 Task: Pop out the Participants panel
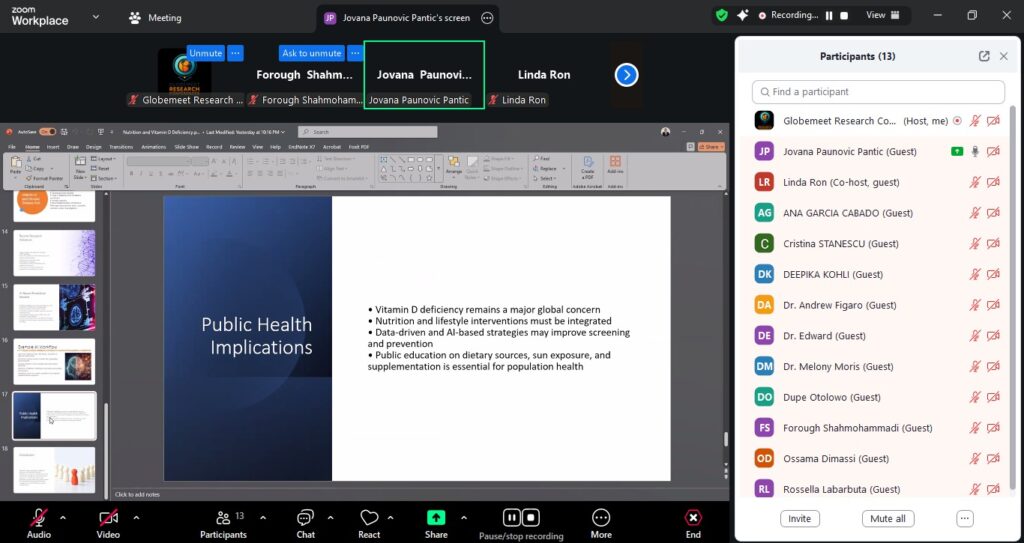tap(984, 57)
